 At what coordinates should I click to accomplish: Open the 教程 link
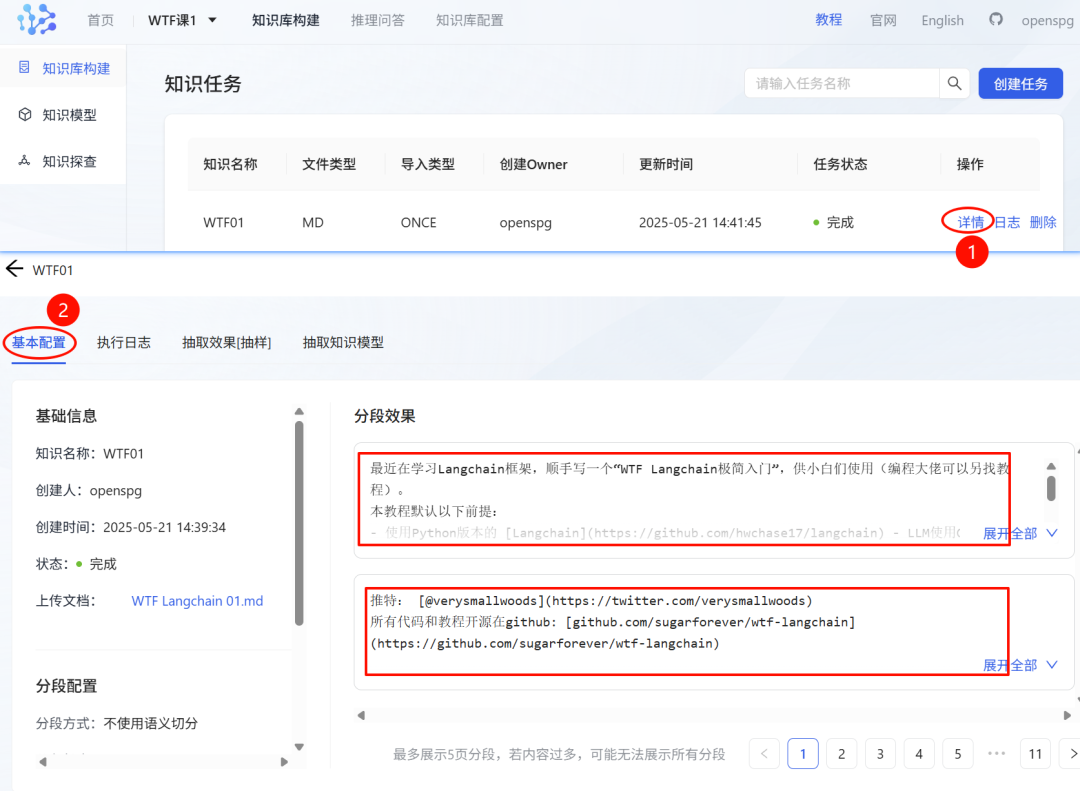[x=829, y=20]
